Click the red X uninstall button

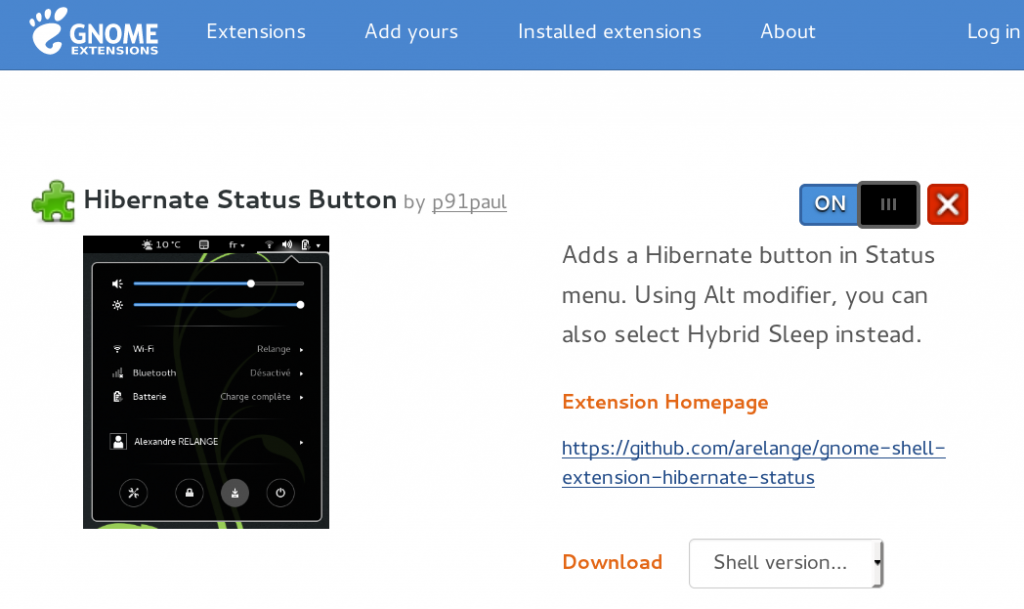[x=947, y=204]
